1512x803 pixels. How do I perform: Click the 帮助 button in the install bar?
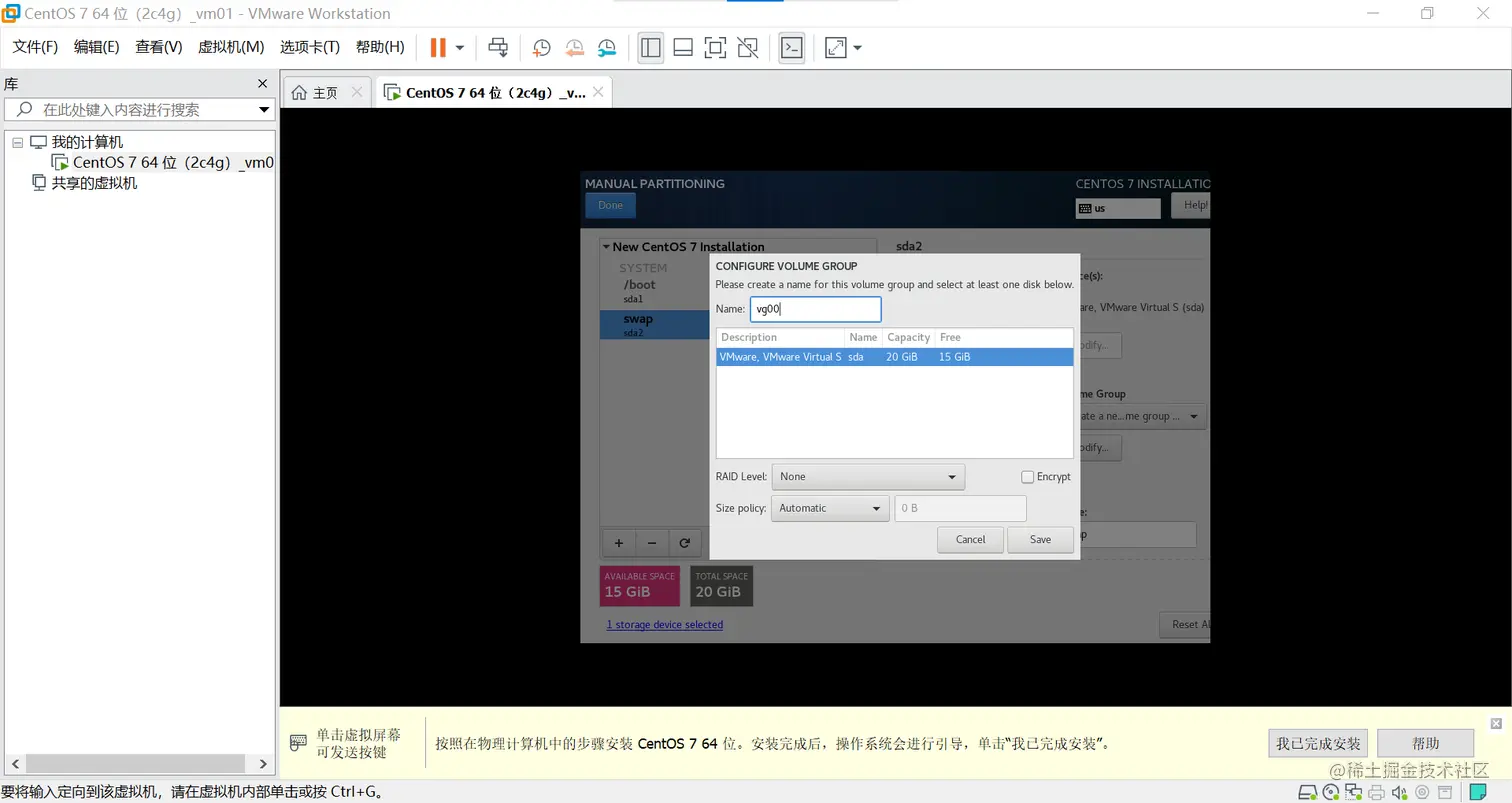(x=1426, y=743)
